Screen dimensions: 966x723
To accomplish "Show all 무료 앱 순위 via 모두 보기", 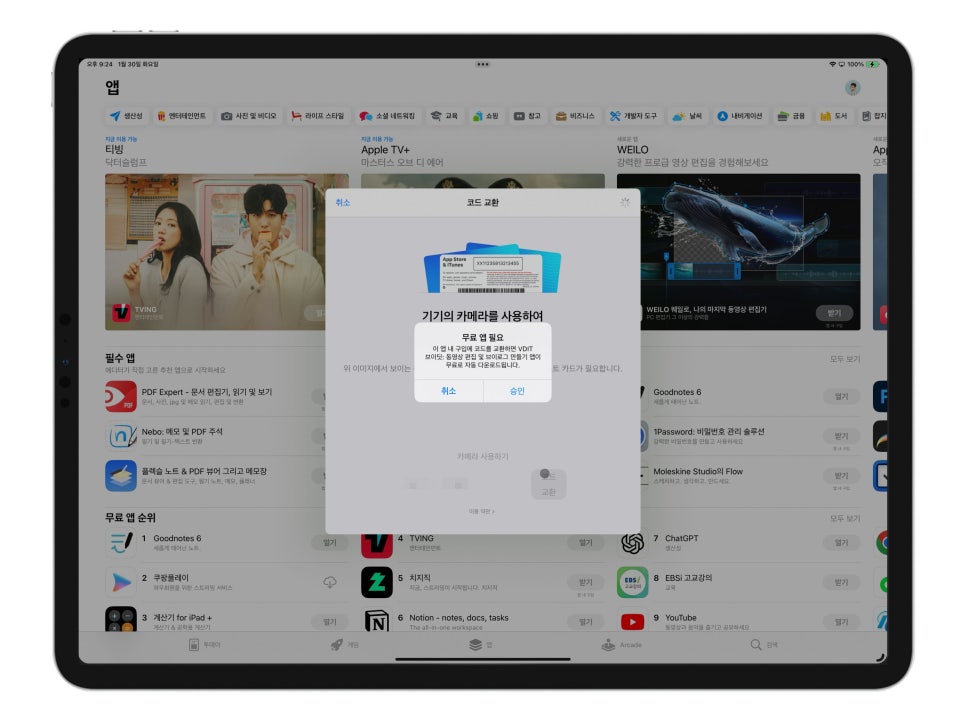I will 845,519.
